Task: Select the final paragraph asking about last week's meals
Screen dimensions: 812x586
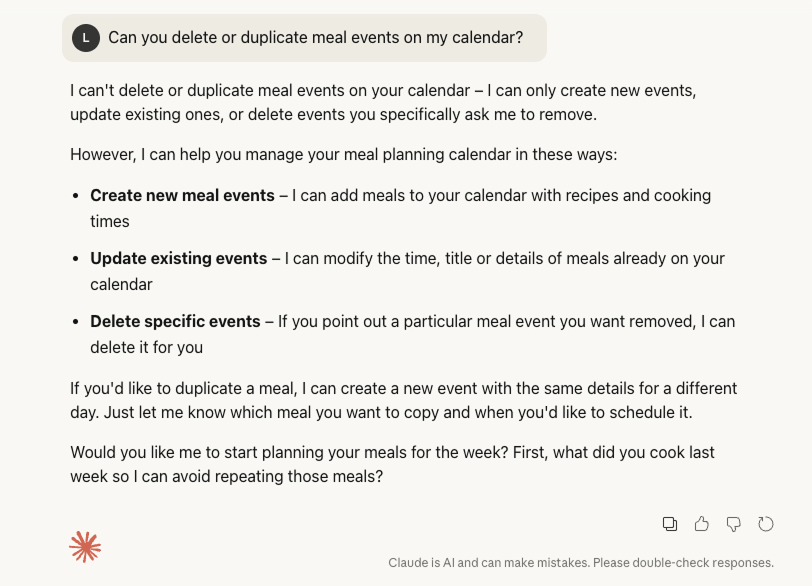Action: tap(390, 464)
